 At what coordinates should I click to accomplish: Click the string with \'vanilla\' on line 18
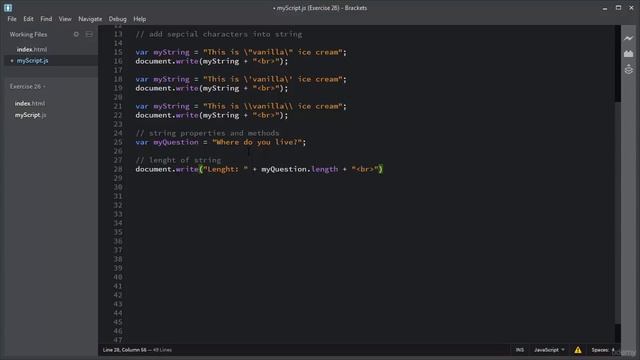pos(273,79)
